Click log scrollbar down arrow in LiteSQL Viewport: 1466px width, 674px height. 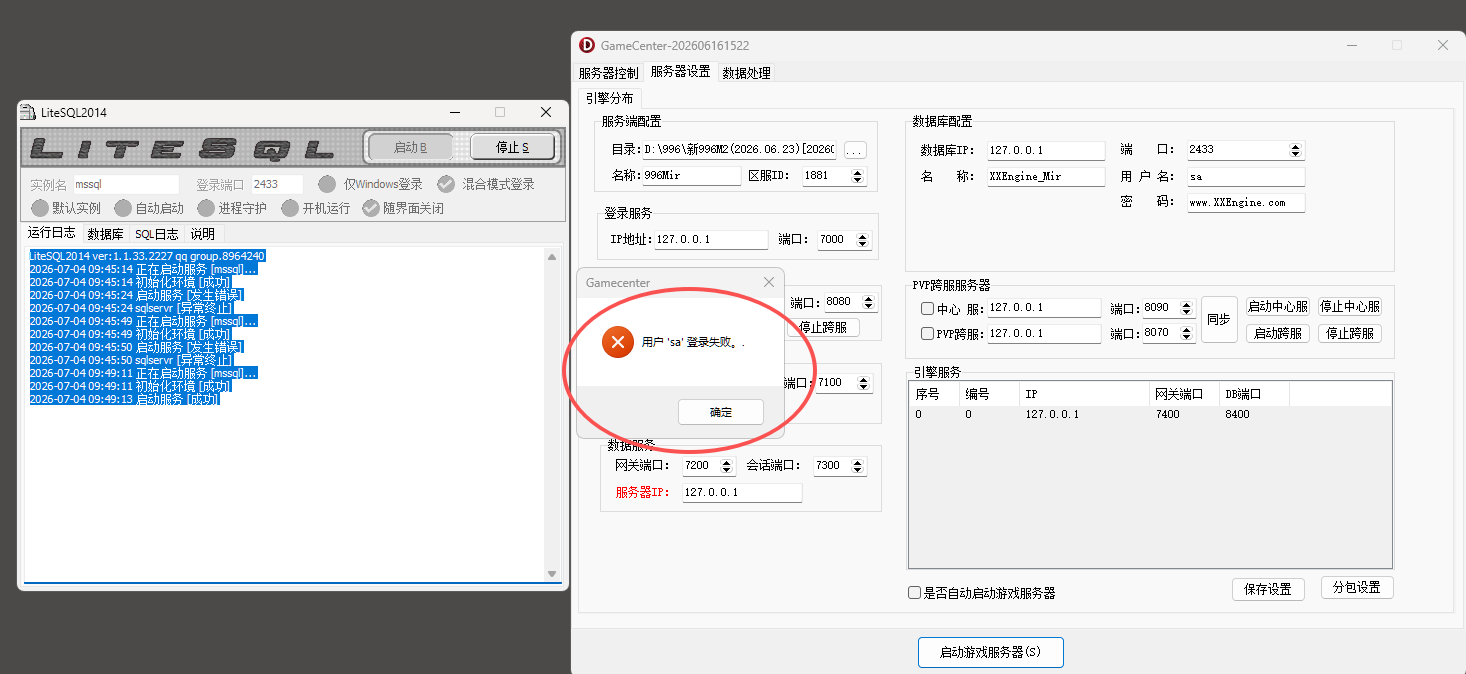pyautogui.click(x=552, y=574)
